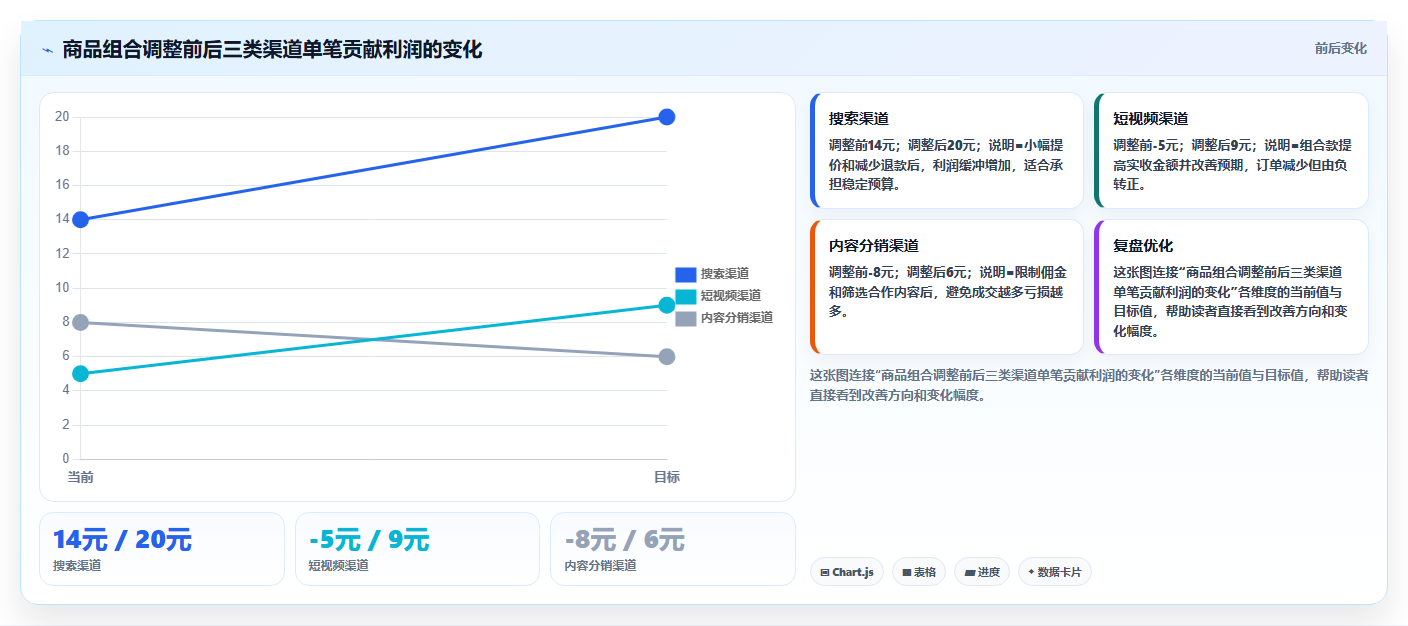Click the 内容分销渠道 data point at 目标 (6)

[667, 357]
